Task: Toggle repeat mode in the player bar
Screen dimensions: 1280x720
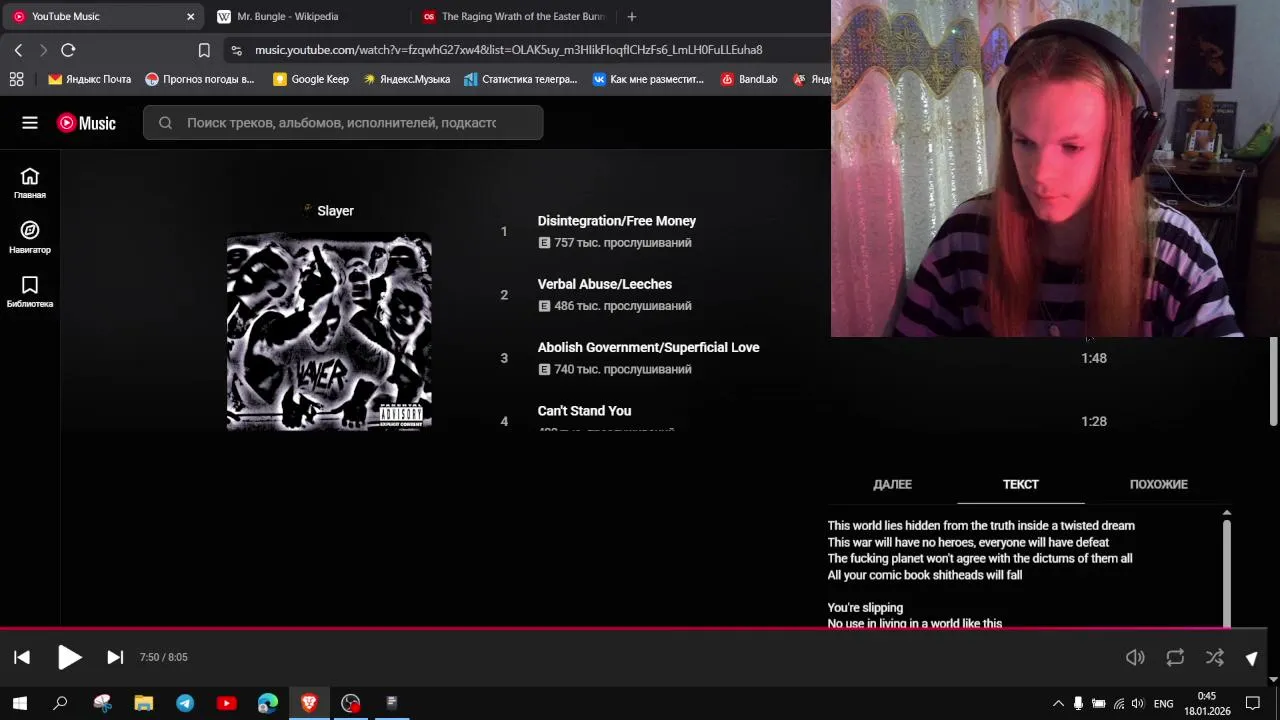Action: coord(1175,657)
